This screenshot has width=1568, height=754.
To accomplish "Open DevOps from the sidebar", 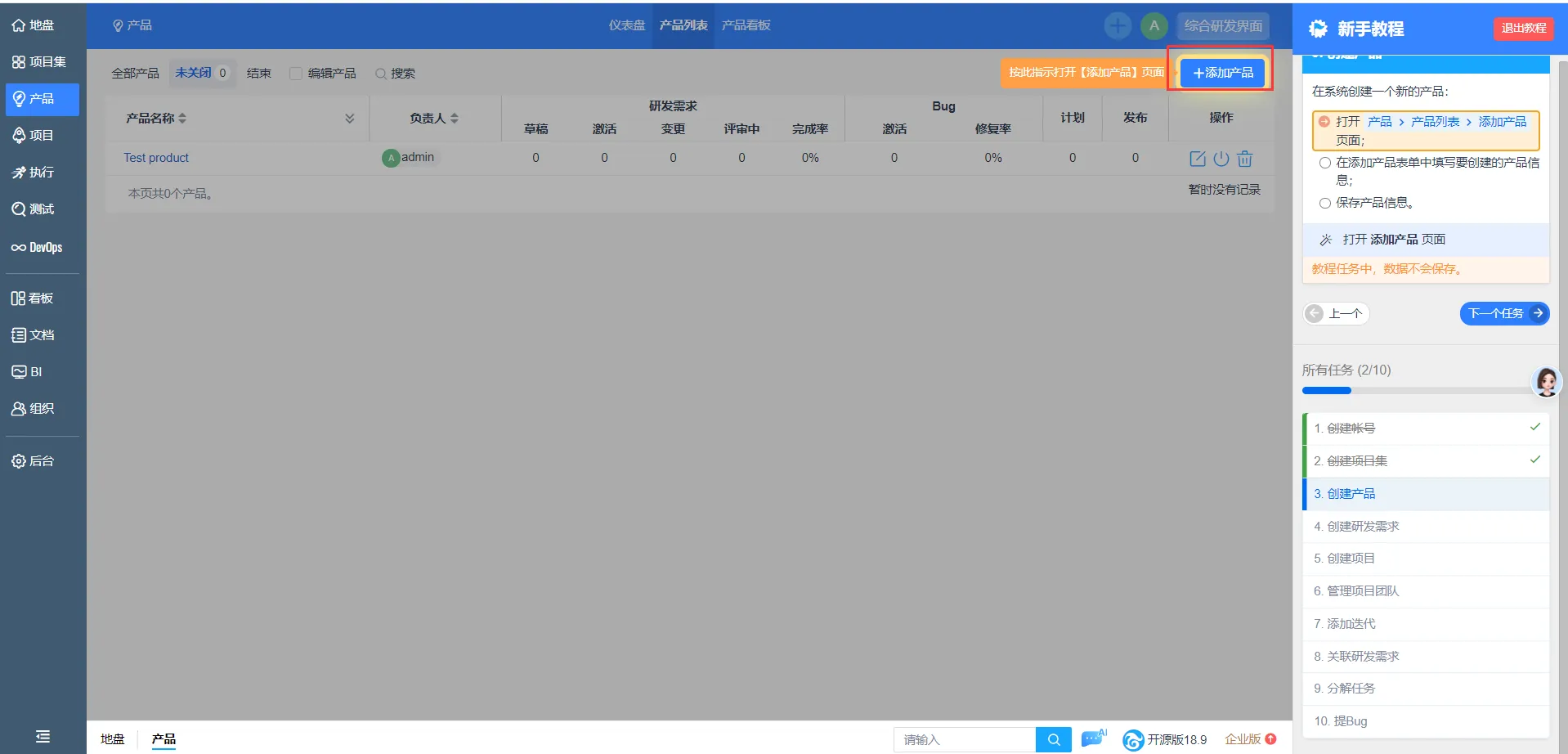I will (37, 247).
